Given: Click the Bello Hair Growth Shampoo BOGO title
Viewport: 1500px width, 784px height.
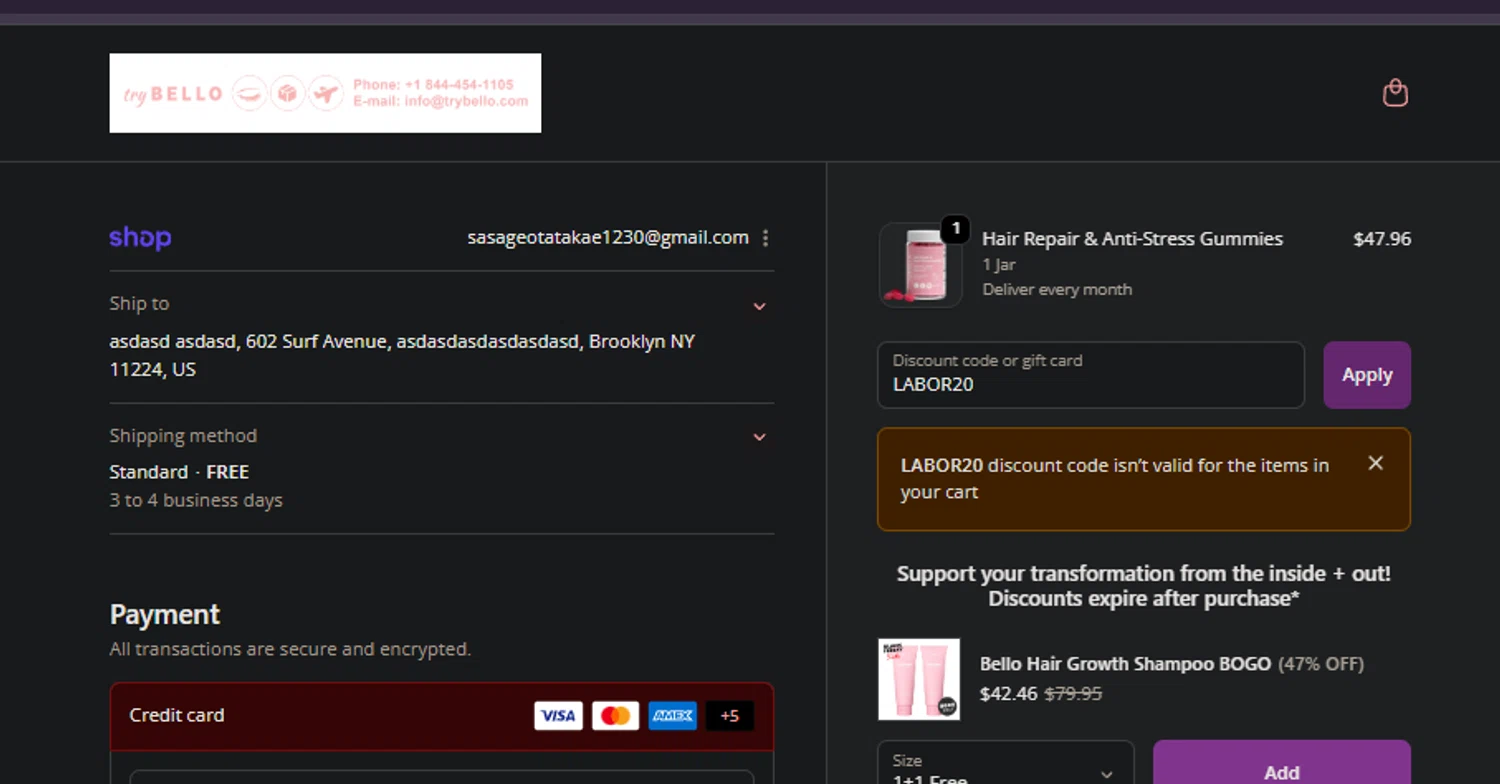Looking at the screenshot, I should point(1125,664).
